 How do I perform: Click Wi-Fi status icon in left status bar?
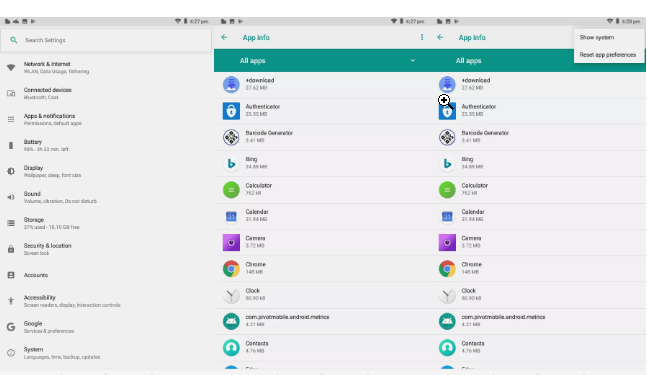(178, 21)
